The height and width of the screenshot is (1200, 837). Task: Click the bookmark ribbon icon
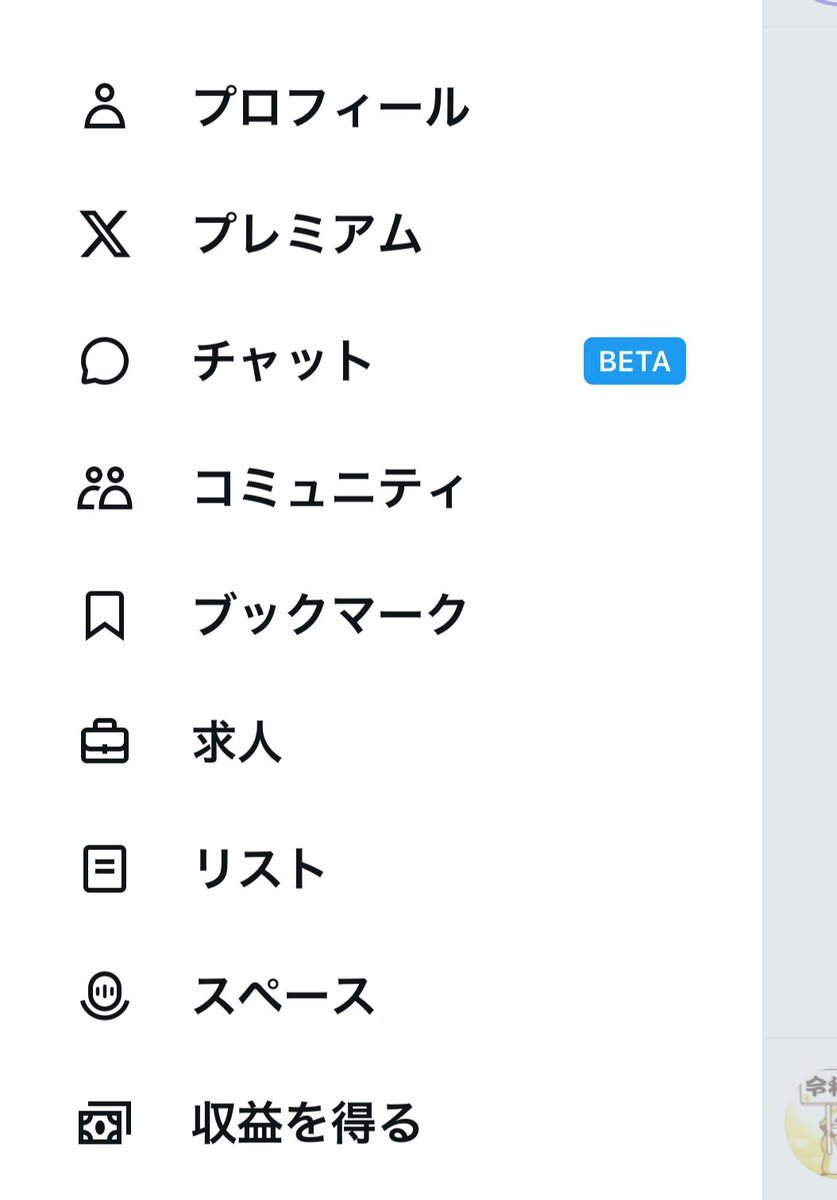104,615
